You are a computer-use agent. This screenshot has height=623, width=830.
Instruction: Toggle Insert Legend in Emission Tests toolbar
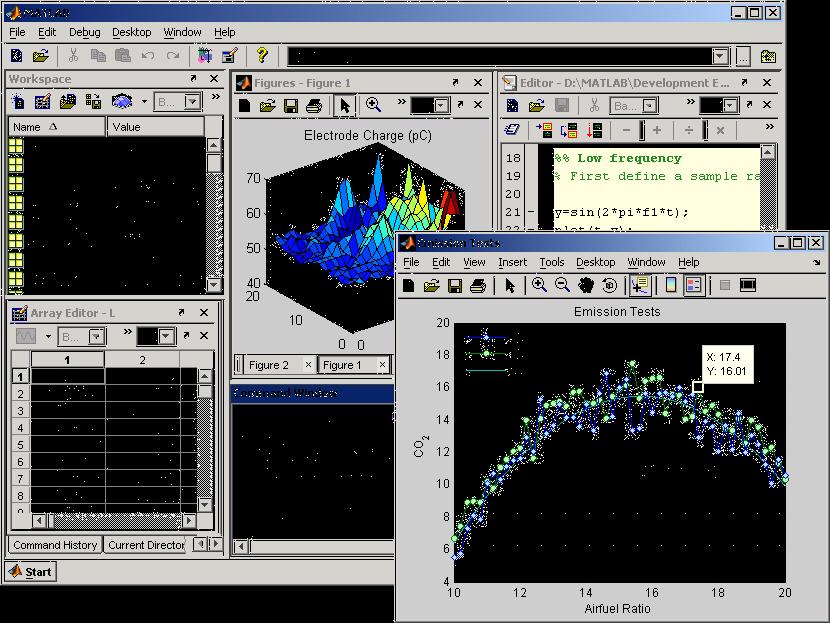click(x=693, y=285)
